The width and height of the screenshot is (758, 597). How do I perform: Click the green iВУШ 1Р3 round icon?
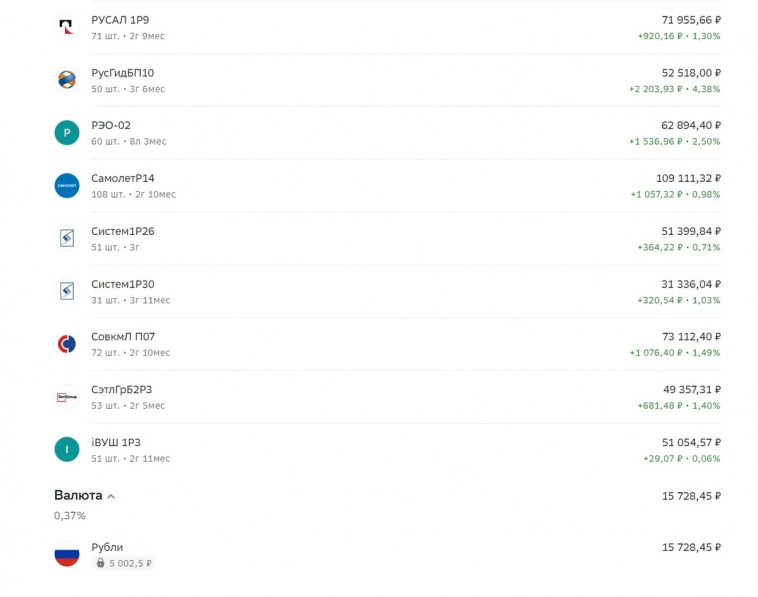click(x=66, y=450)
